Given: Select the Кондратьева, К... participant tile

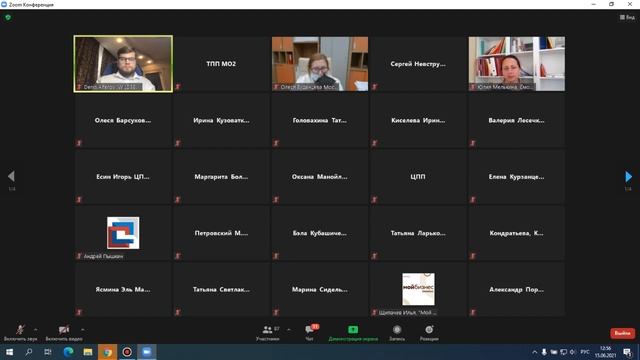Looking at the screenshot, I should click(517, 233).
